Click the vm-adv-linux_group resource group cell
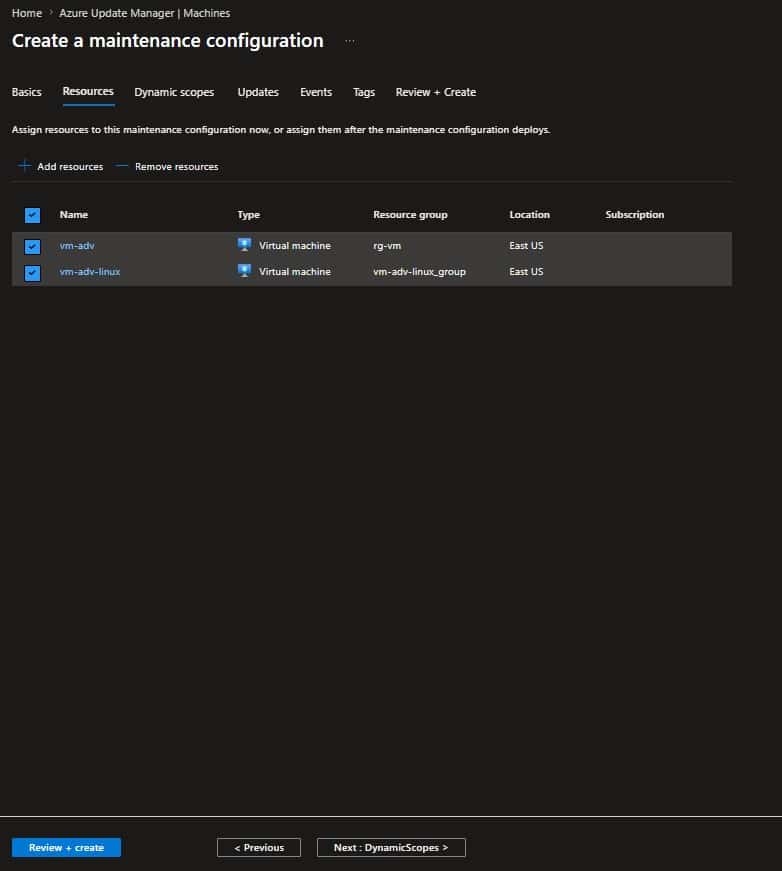Screen dimensions: 782x871 pos(419,272)
